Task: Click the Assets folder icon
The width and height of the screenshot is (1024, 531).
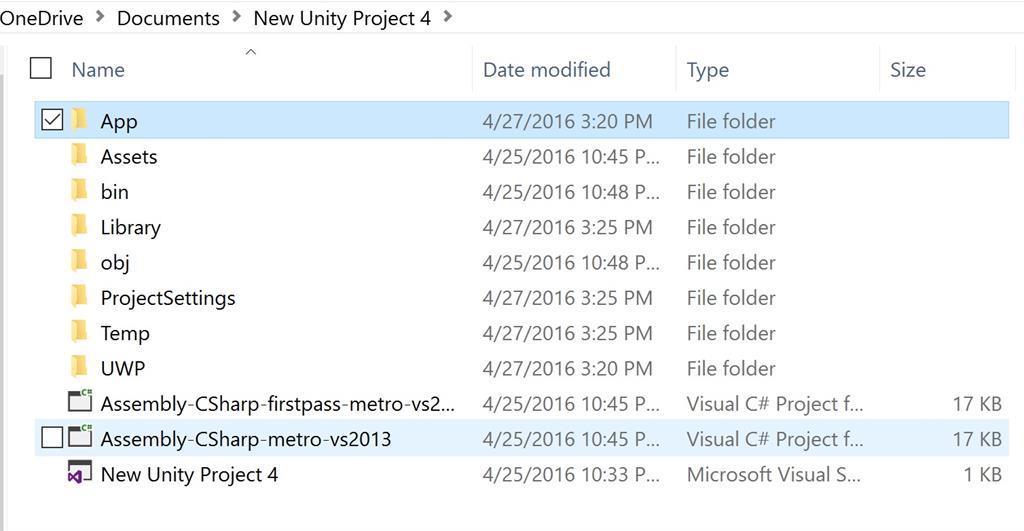Action: pos(80,156)
